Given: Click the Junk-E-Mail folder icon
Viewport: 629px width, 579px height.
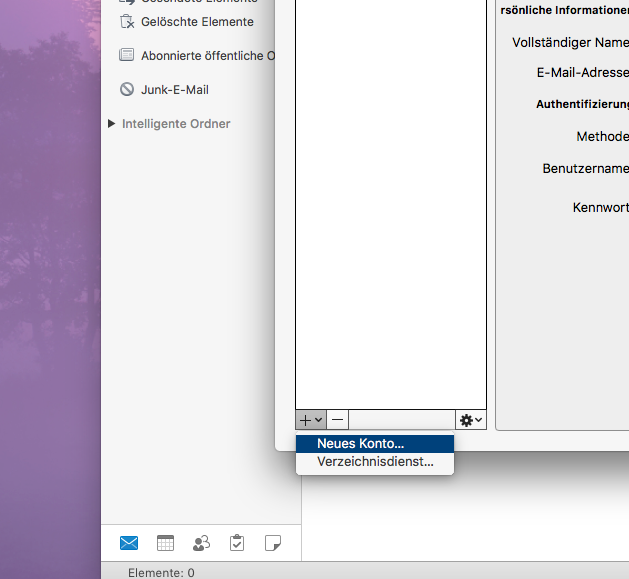Looking at the screenshot, I should tap(127, 89).
